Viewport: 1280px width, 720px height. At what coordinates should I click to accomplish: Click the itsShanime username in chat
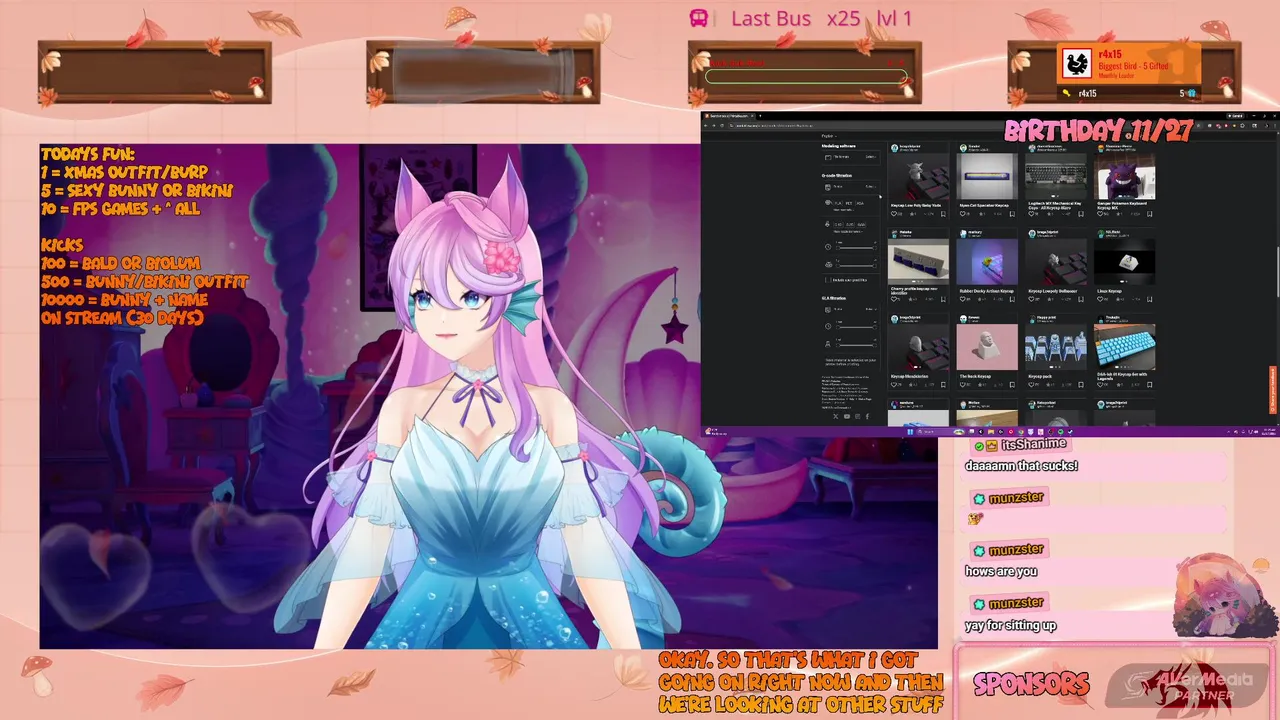point(1034,444)
